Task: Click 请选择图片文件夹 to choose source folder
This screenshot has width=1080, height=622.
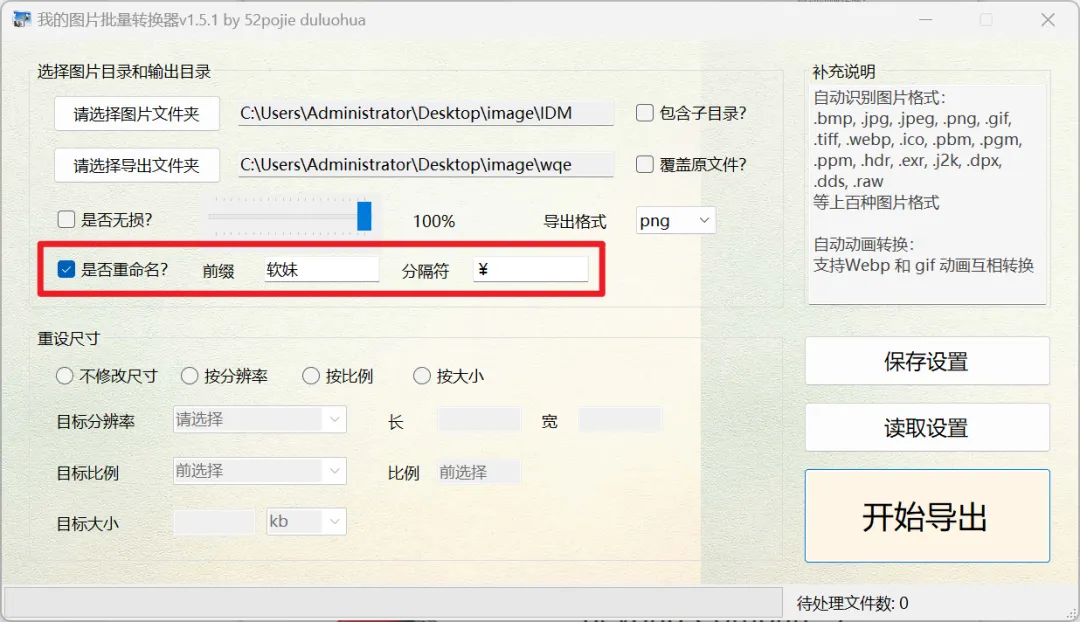Action: [136, 113]
